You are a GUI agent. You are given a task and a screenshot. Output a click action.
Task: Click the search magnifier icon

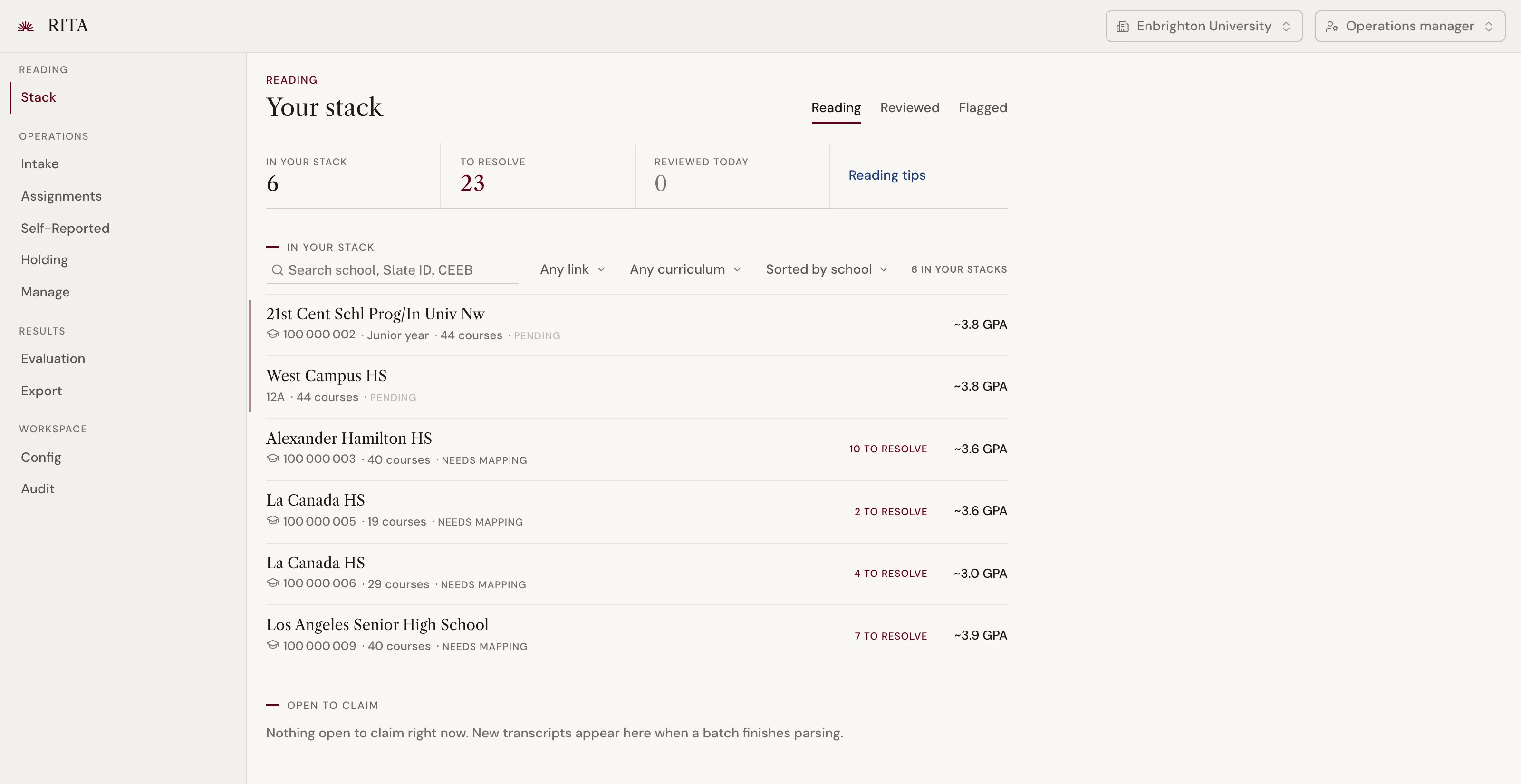tap(277, 270)
